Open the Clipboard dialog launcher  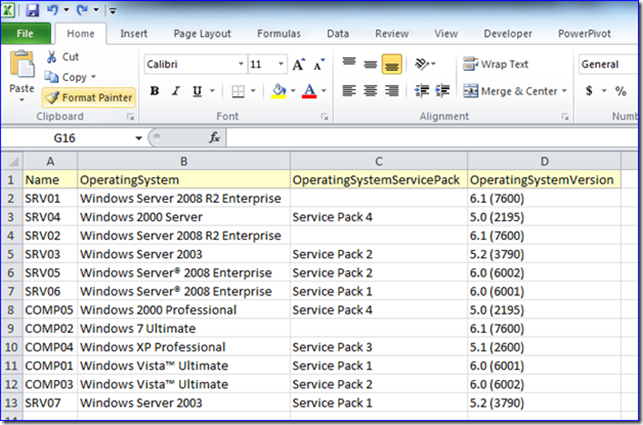pos(130,117)
